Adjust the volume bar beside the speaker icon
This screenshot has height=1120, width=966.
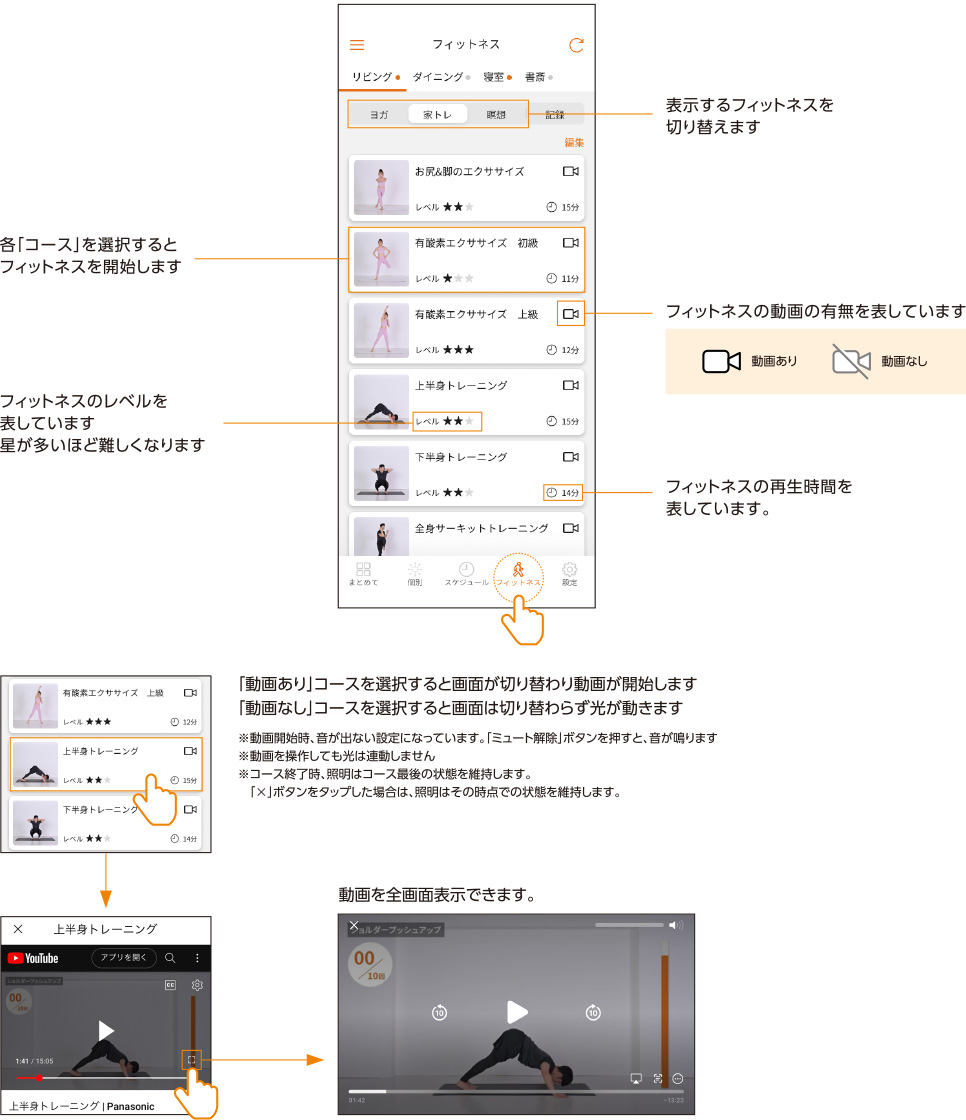(x=629, y=925)
